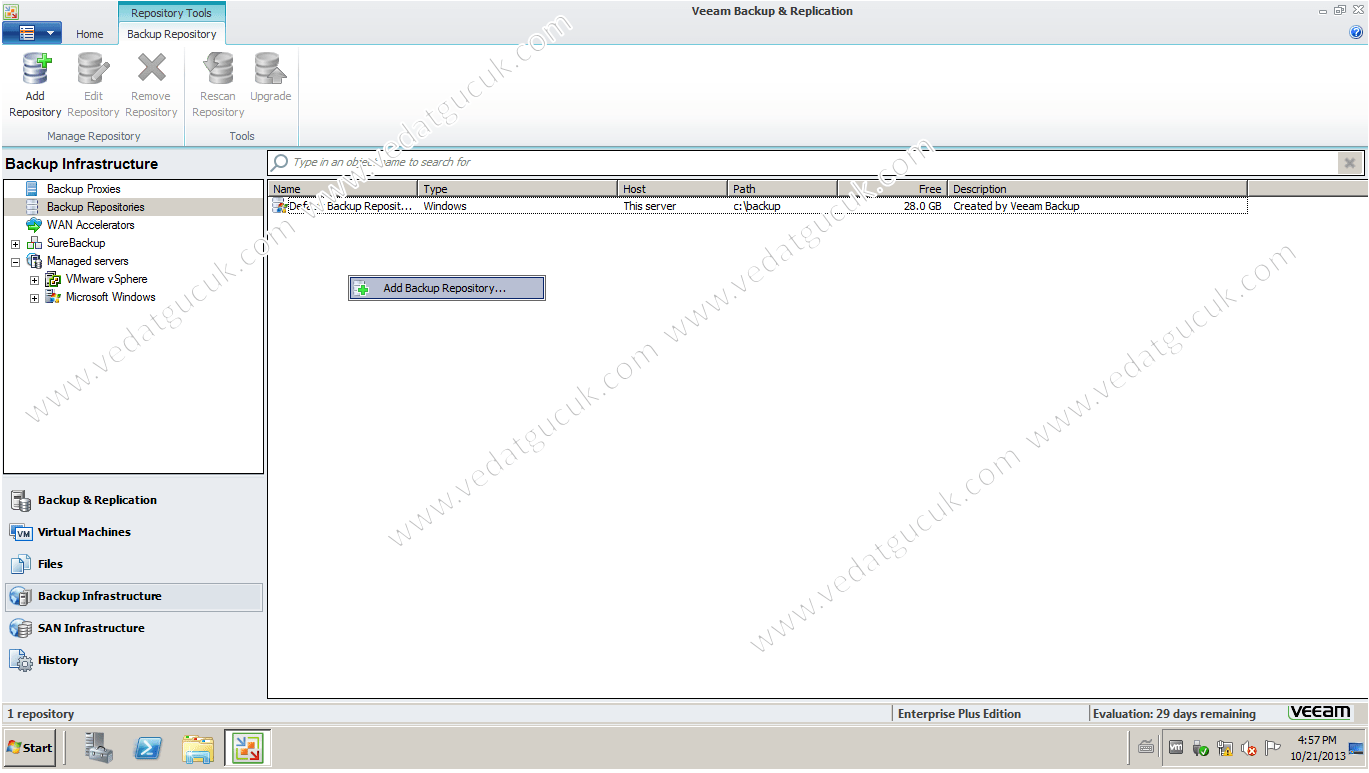Select Backup Proxies in the tree
Screen dimensions: 1369x773
(x=83, y=189)
